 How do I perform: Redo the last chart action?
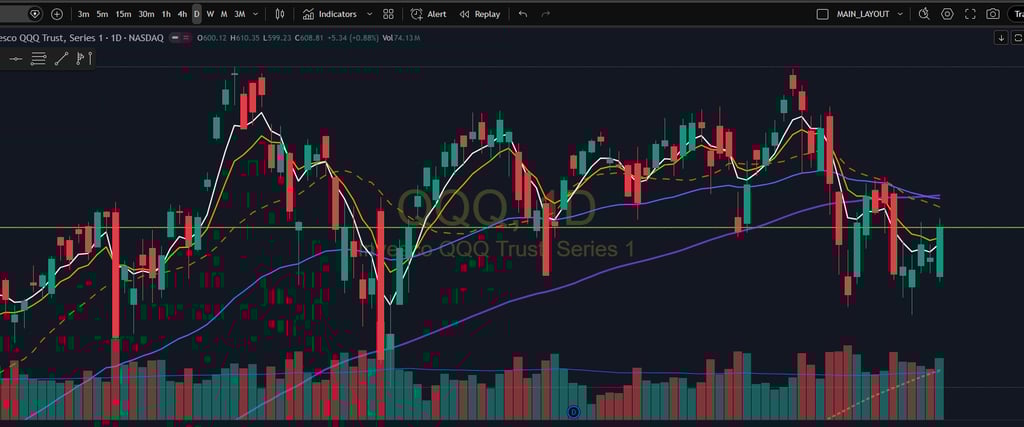(x=546, y=14)
